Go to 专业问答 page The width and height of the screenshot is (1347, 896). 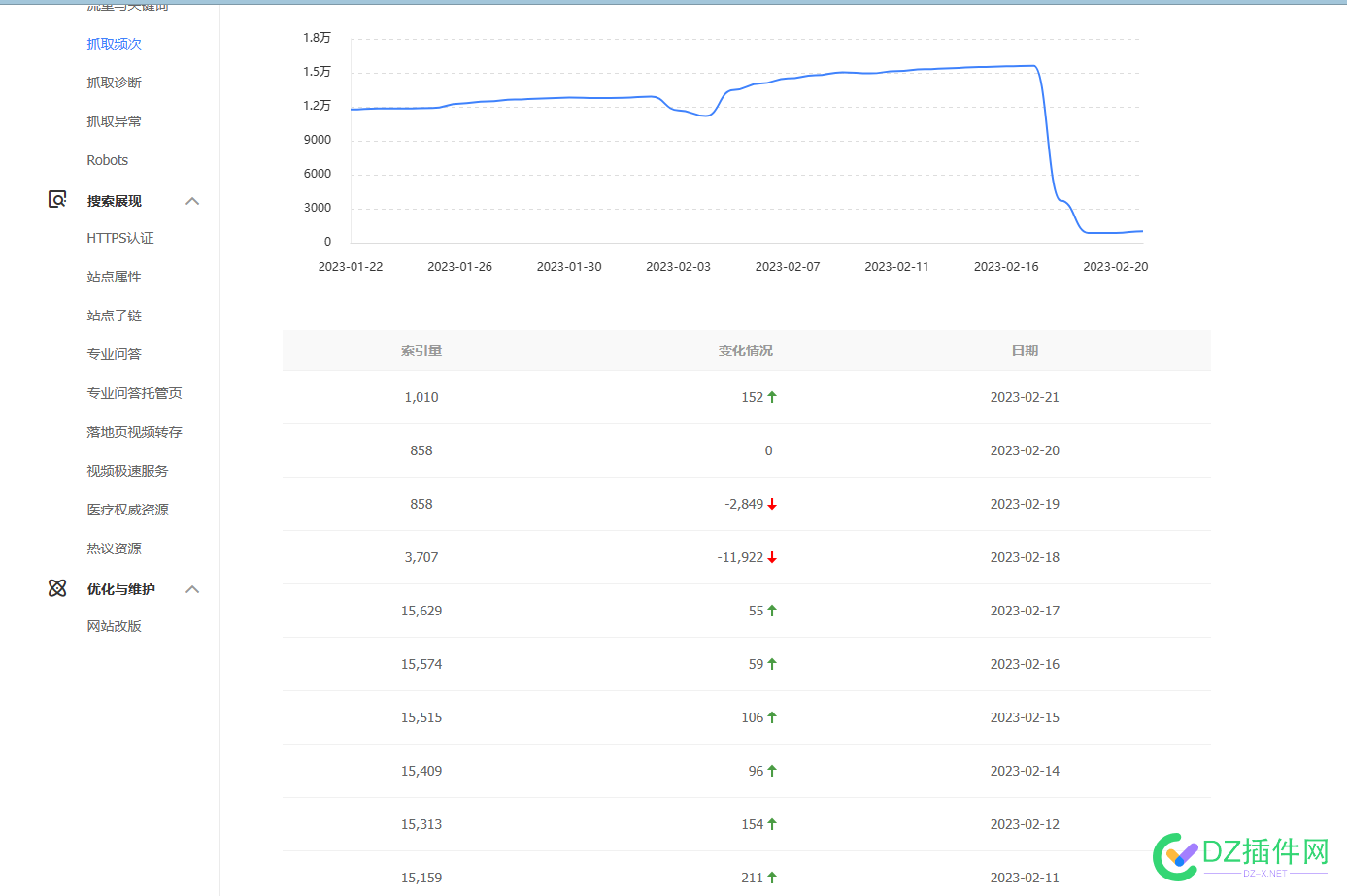pos(114,354)
